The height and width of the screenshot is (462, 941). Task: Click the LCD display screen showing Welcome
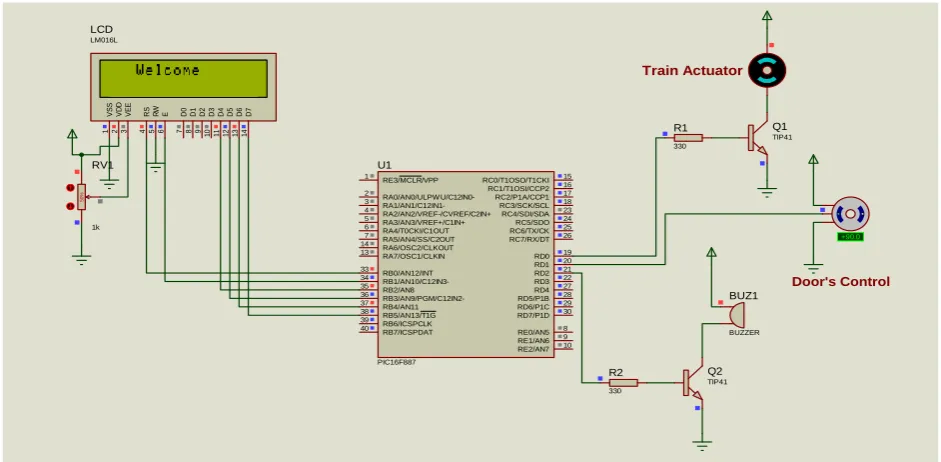tap(184, 78)
